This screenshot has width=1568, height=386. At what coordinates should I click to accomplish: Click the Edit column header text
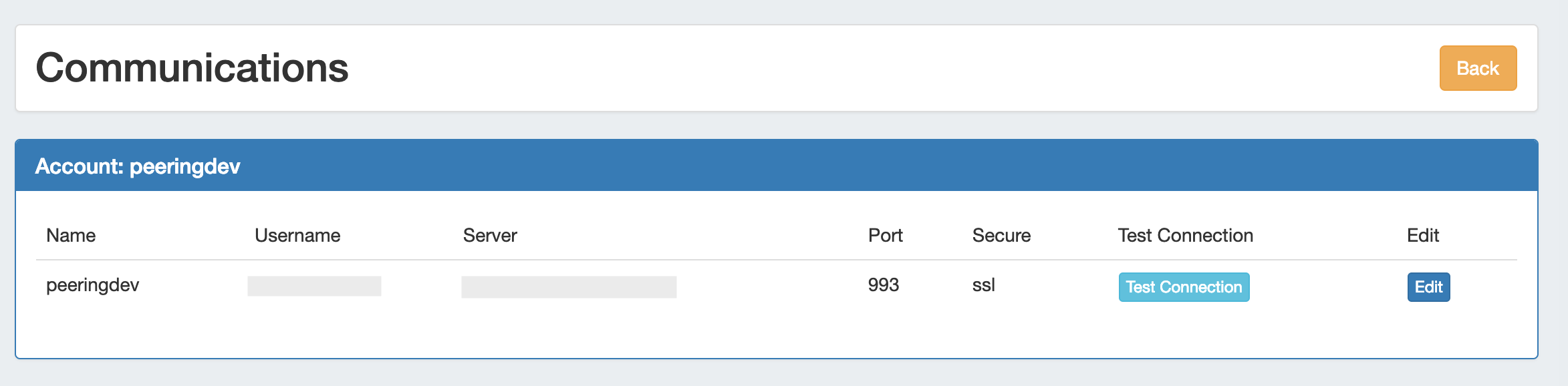[1423, 236]
